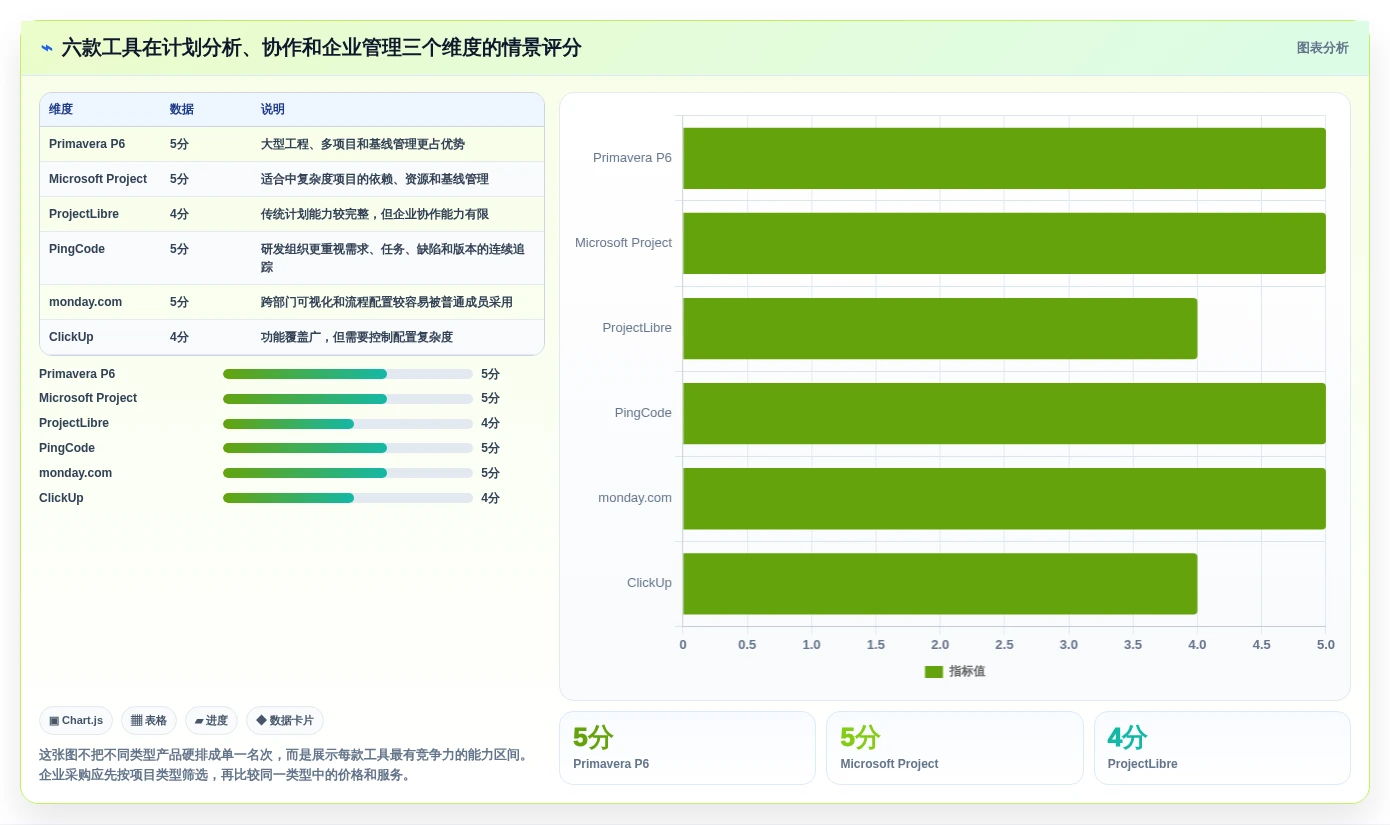Click the Primavera P6 progress bar
This screenshot has width=1390, height=825.
click(x=348, y=374)
